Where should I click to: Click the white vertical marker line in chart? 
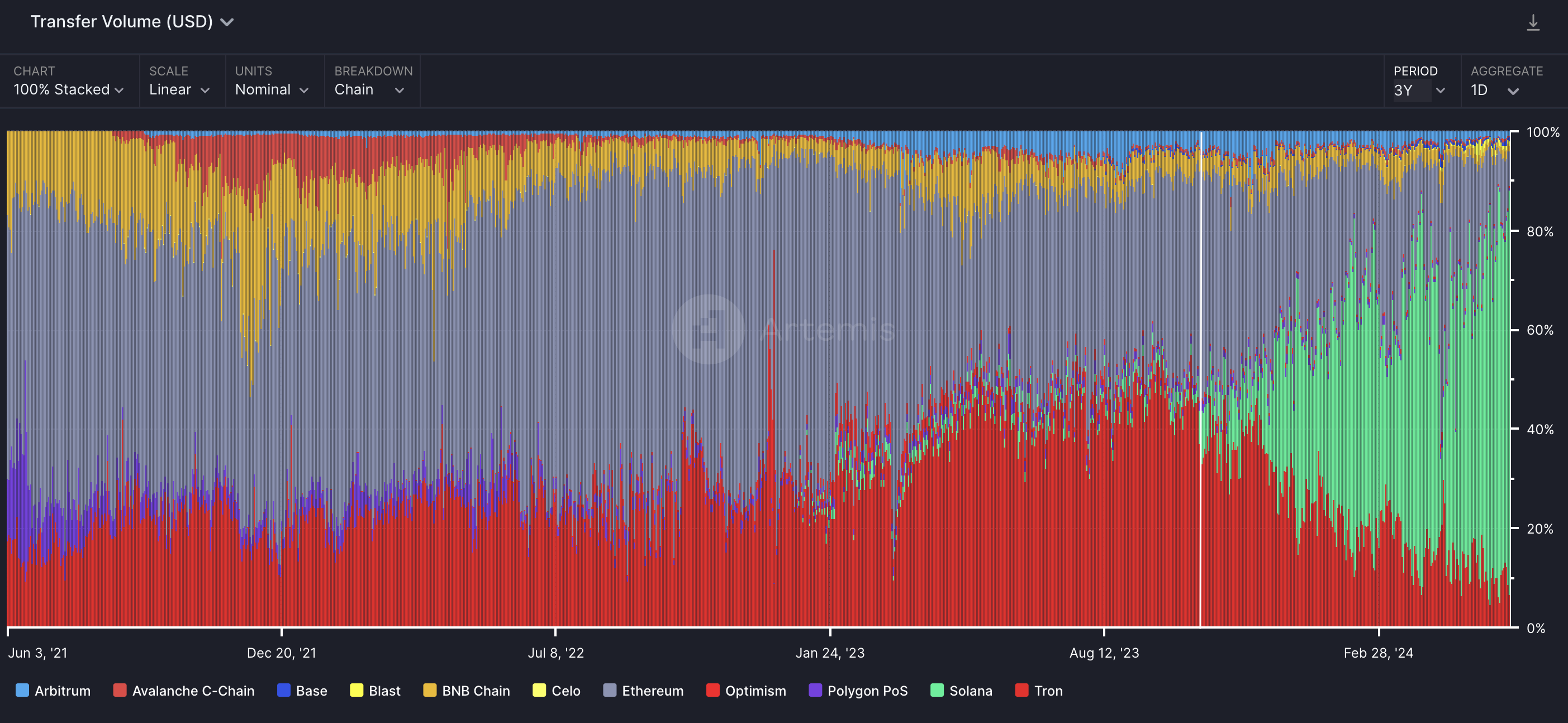(1200, 377)
